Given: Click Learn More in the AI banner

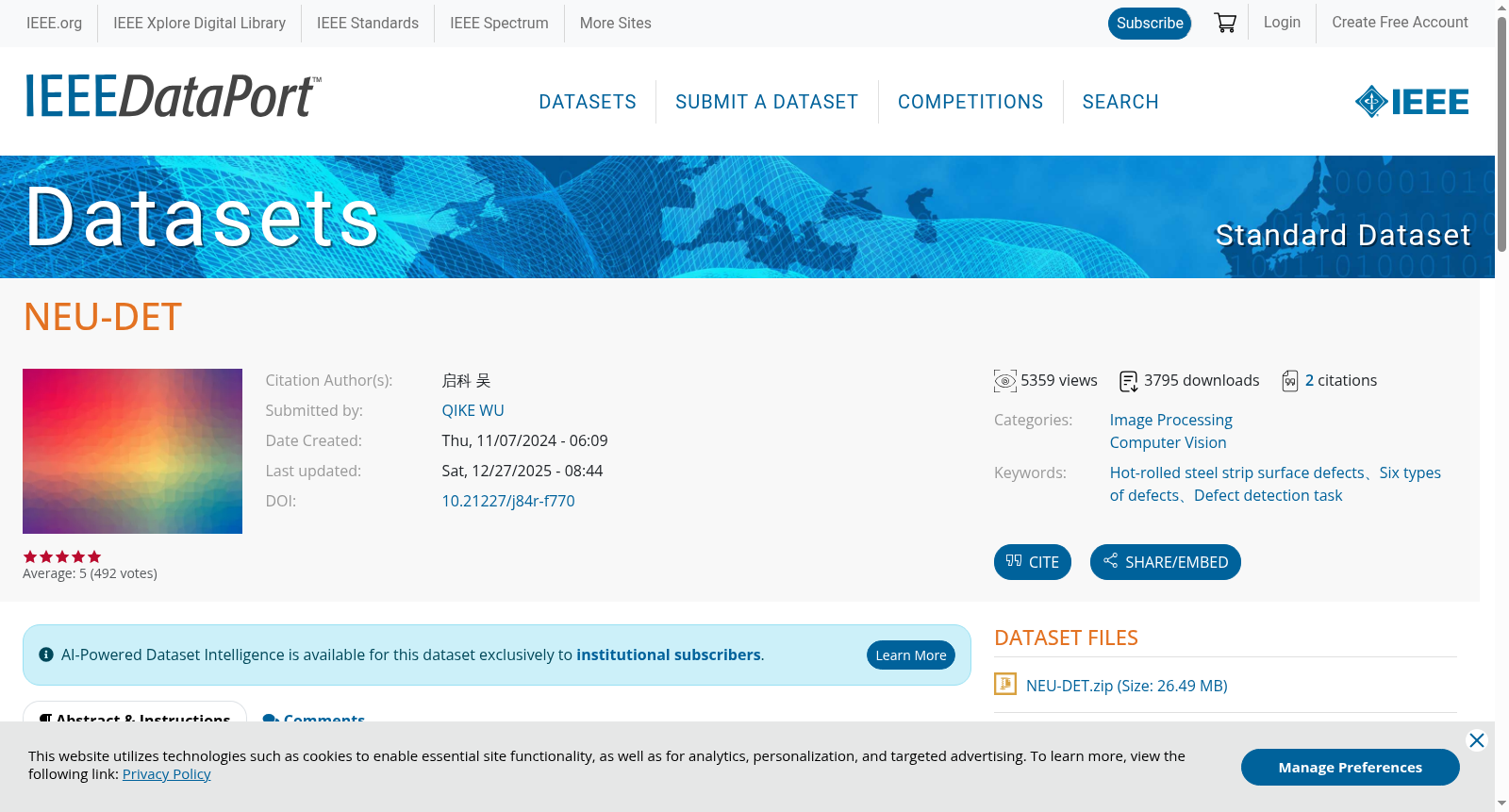Looking at the screenshot, I should (911, 655).
